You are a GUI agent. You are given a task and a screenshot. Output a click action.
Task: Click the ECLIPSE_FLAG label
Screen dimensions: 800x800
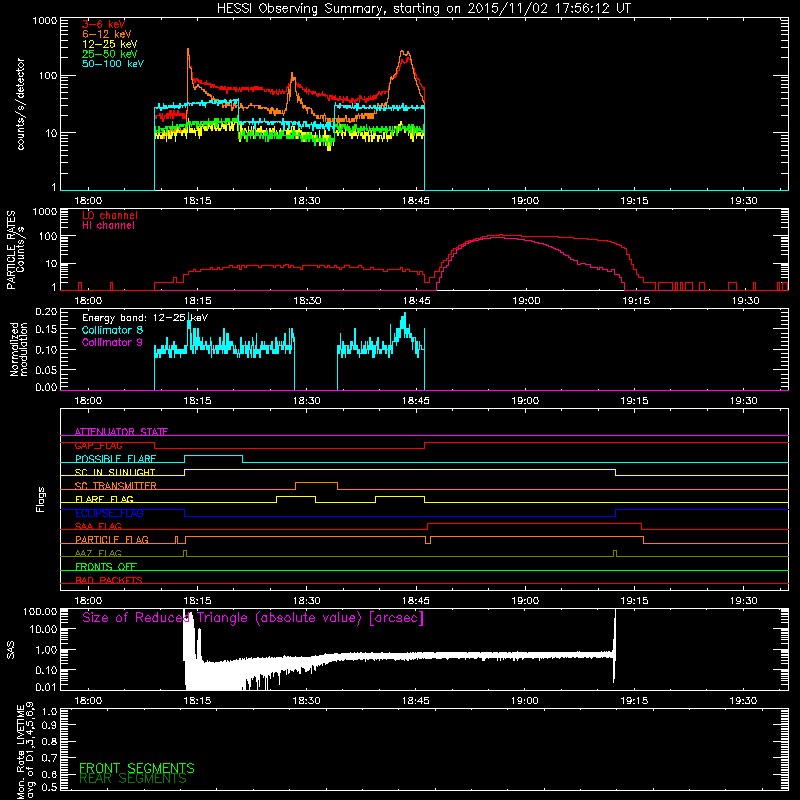point(109,513)
